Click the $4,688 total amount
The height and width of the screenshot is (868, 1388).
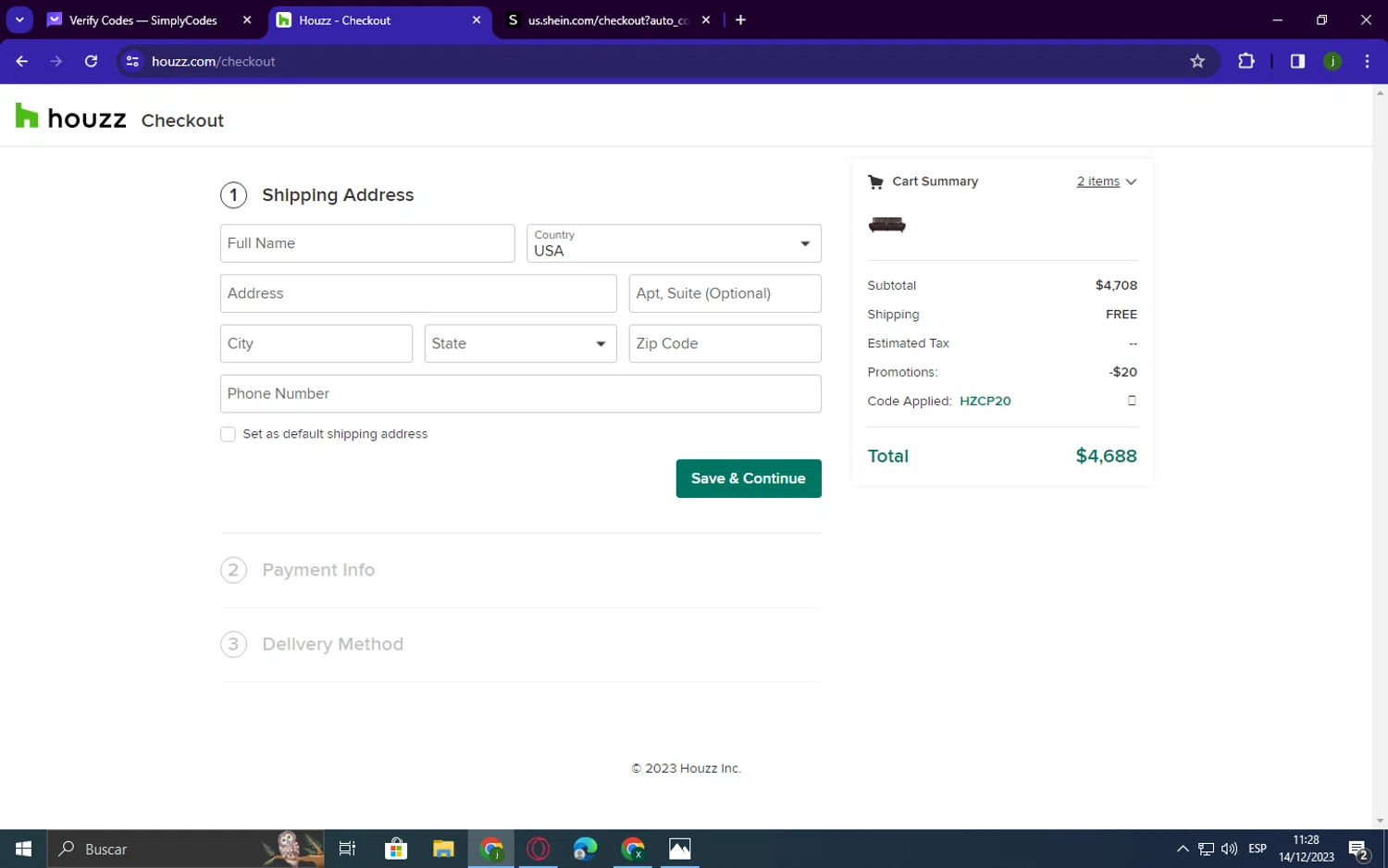tap(1106, 456)
